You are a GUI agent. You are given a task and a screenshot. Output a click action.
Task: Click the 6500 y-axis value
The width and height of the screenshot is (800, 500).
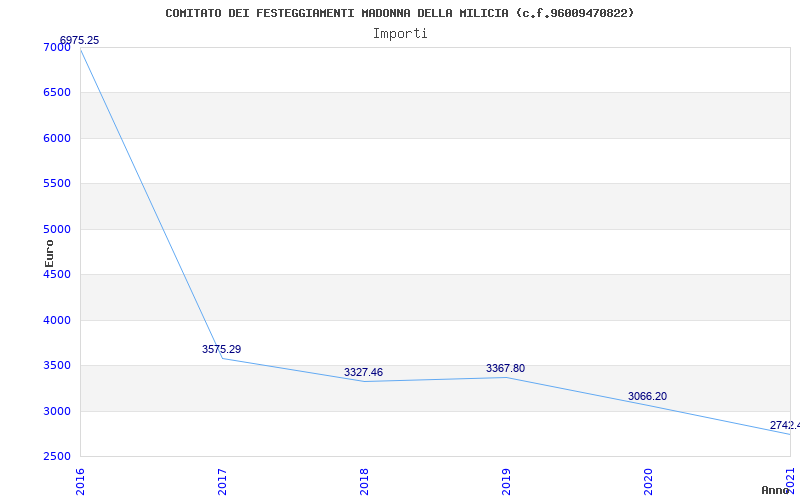pos(57,93)
